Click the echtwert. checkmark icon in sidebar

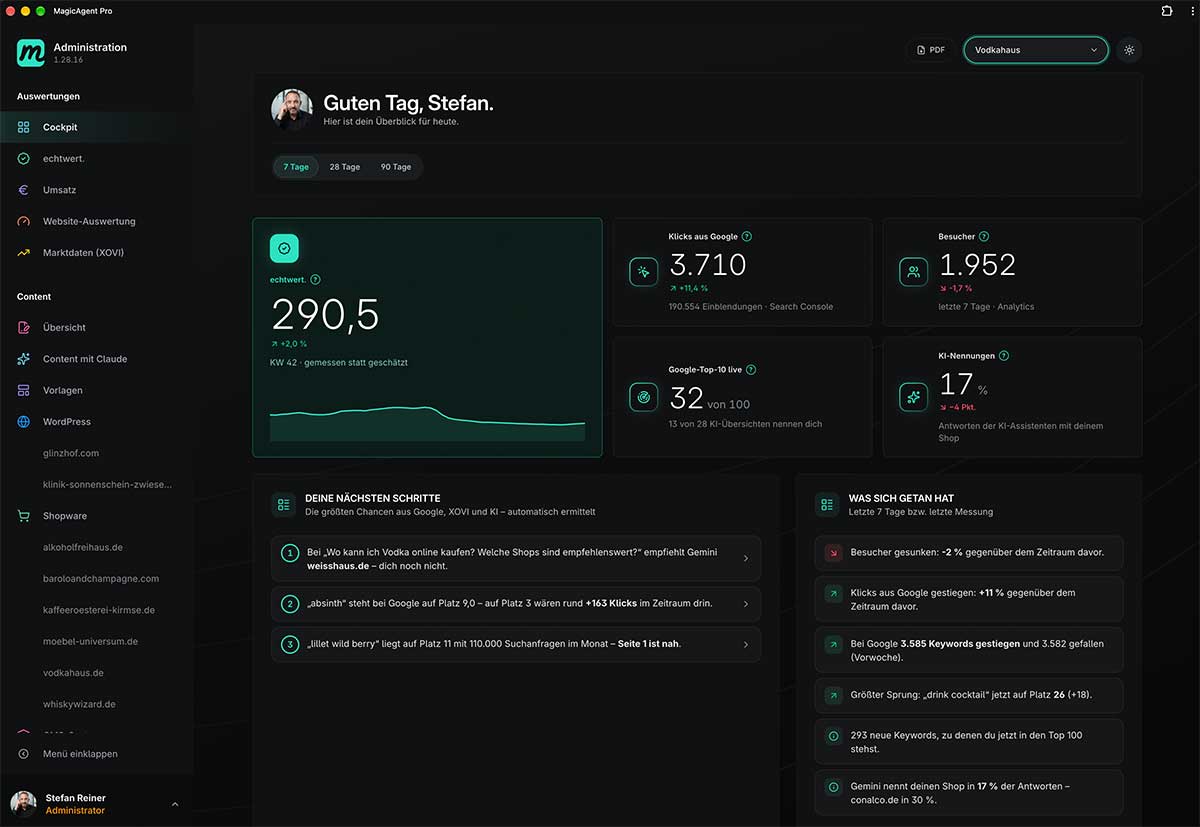(24, 159)
